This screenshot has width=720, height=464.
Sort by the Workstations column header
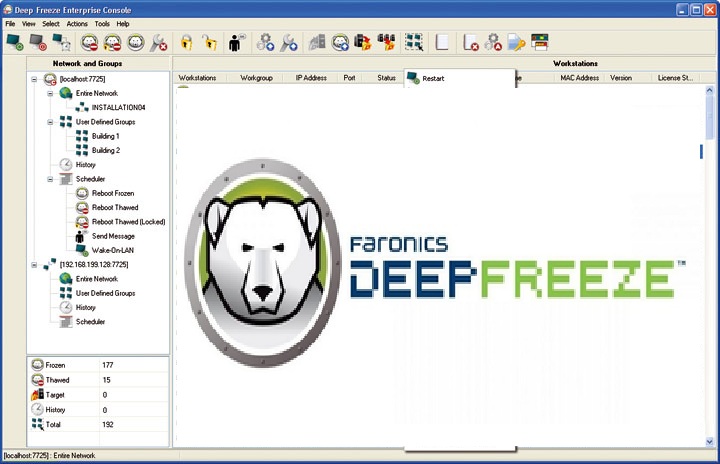coord(199,78)
